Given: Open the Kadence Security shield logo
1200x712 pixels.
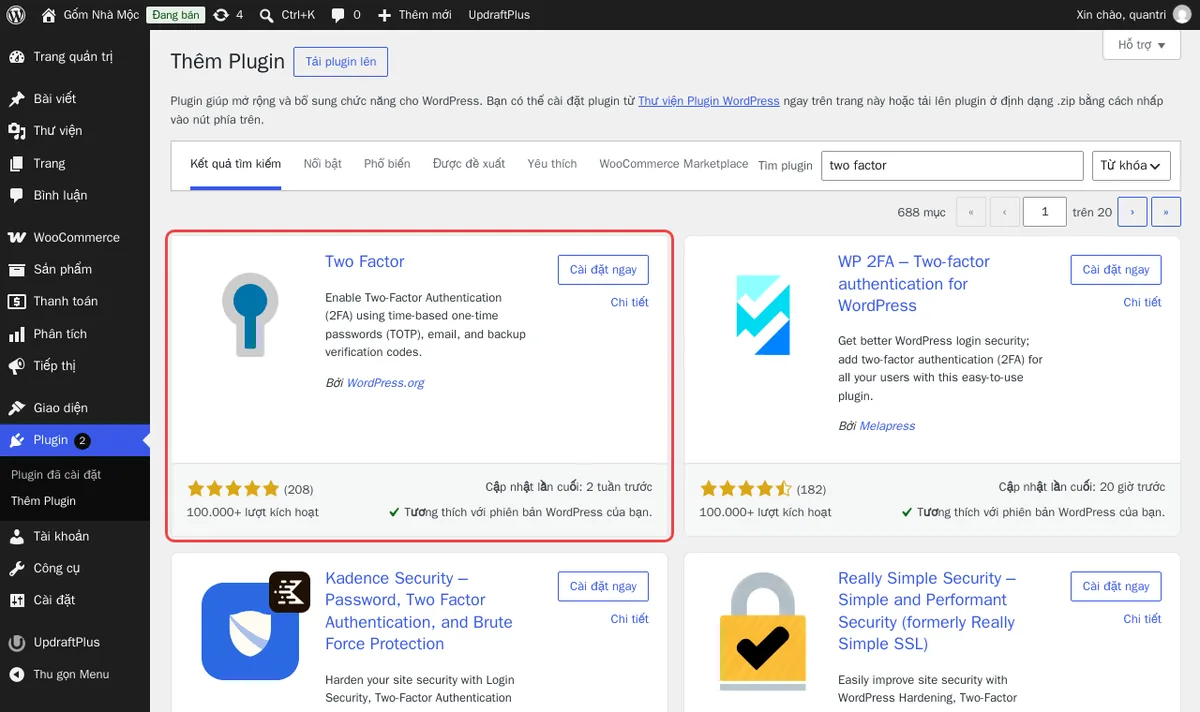Looking at the screenshot, I should tap(250, 631).
